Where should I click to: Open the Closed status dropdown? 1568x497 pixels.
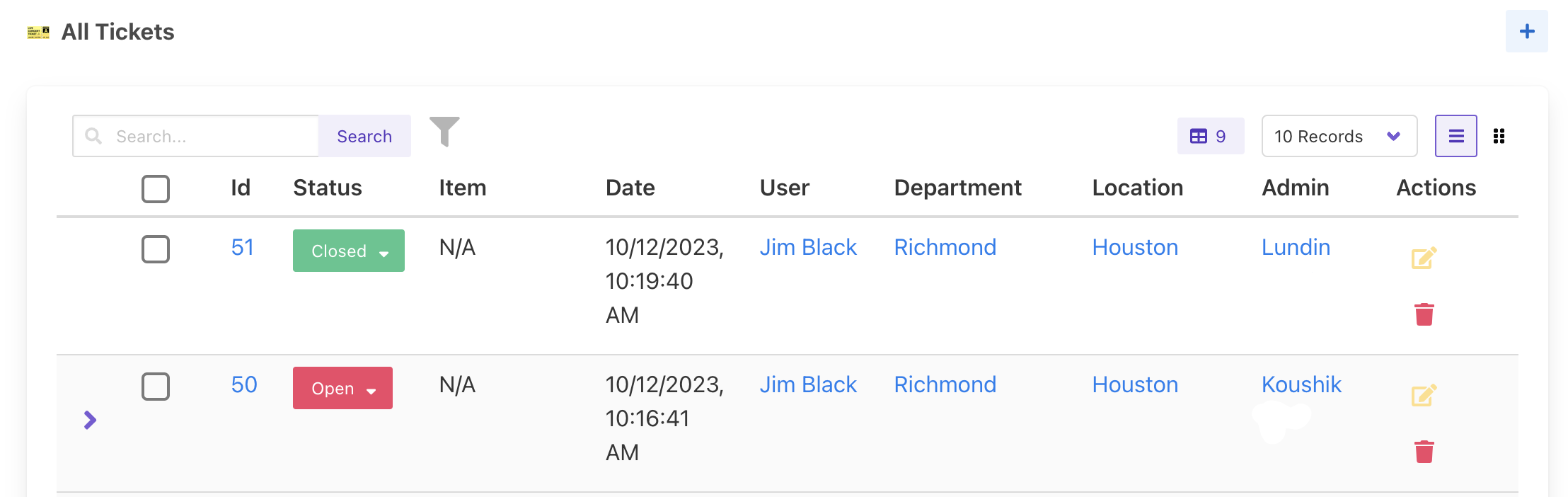(x=349, y=251)
